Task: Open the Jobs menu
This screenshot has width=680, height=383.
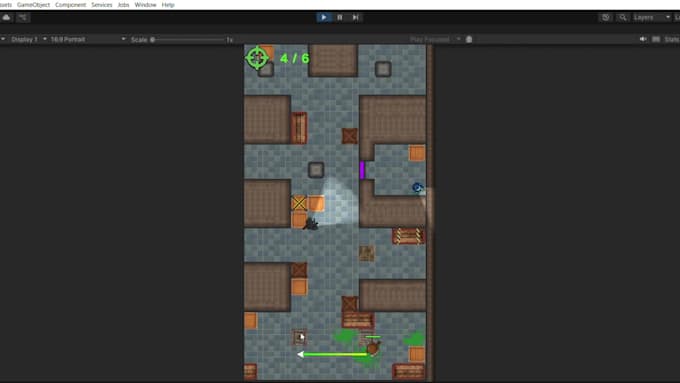Action: click(124, 5)
